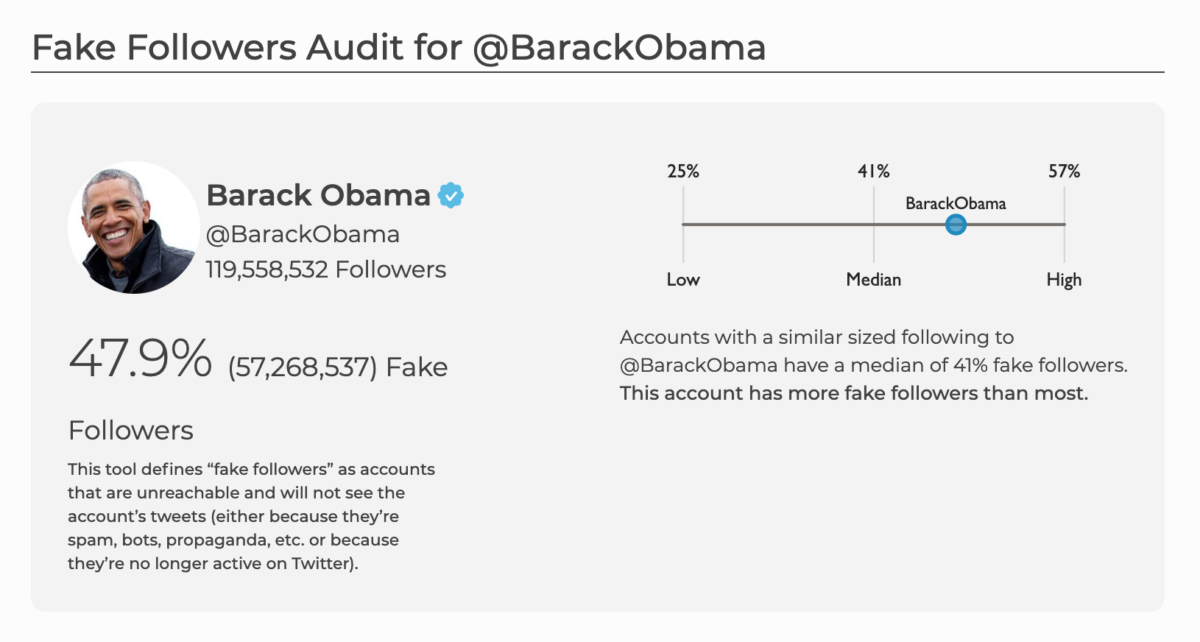The image size is (1200, 642).
Task: Select the High label under the scale
Action: click(x=1064, y=280)
